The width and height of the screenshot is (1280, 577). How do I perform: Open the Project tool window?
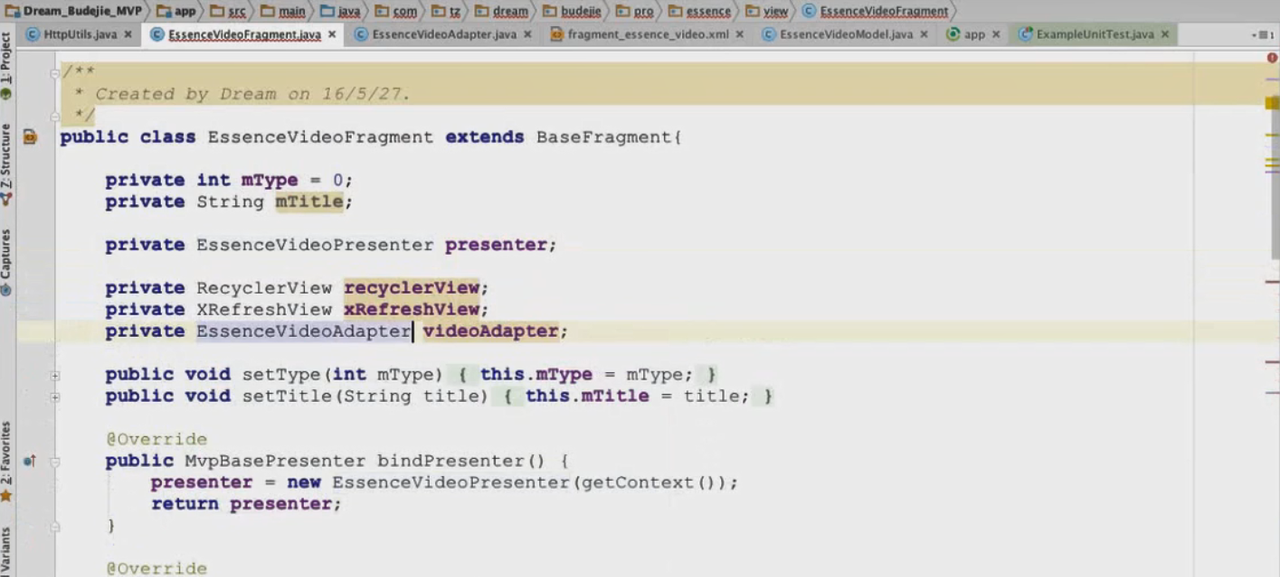pyautogui.click(x=7, y=65)
